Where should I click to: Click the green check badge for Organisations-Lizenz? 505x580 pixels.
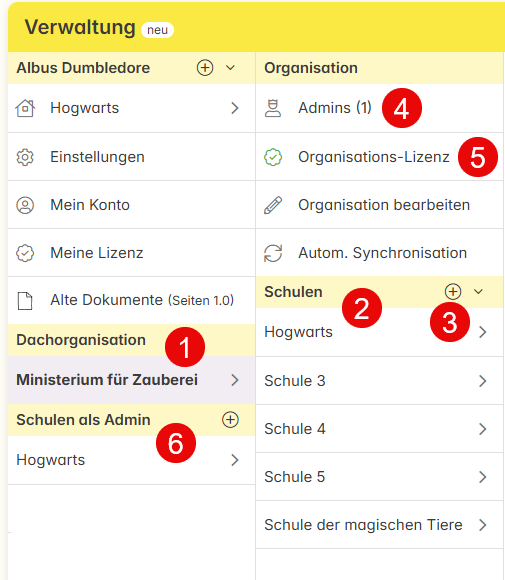(273, 157)
